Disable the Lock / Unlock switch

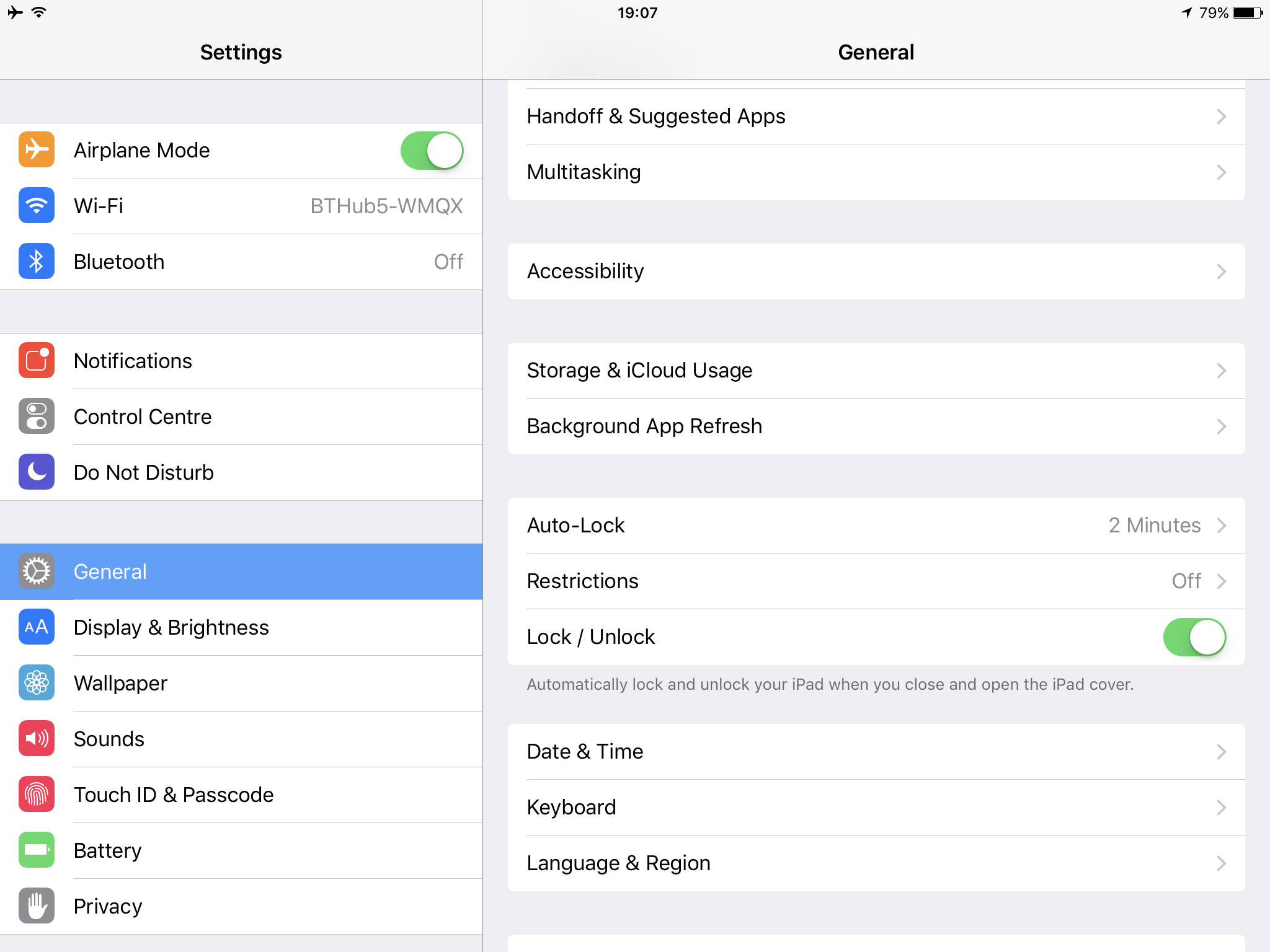(1195, 637)
